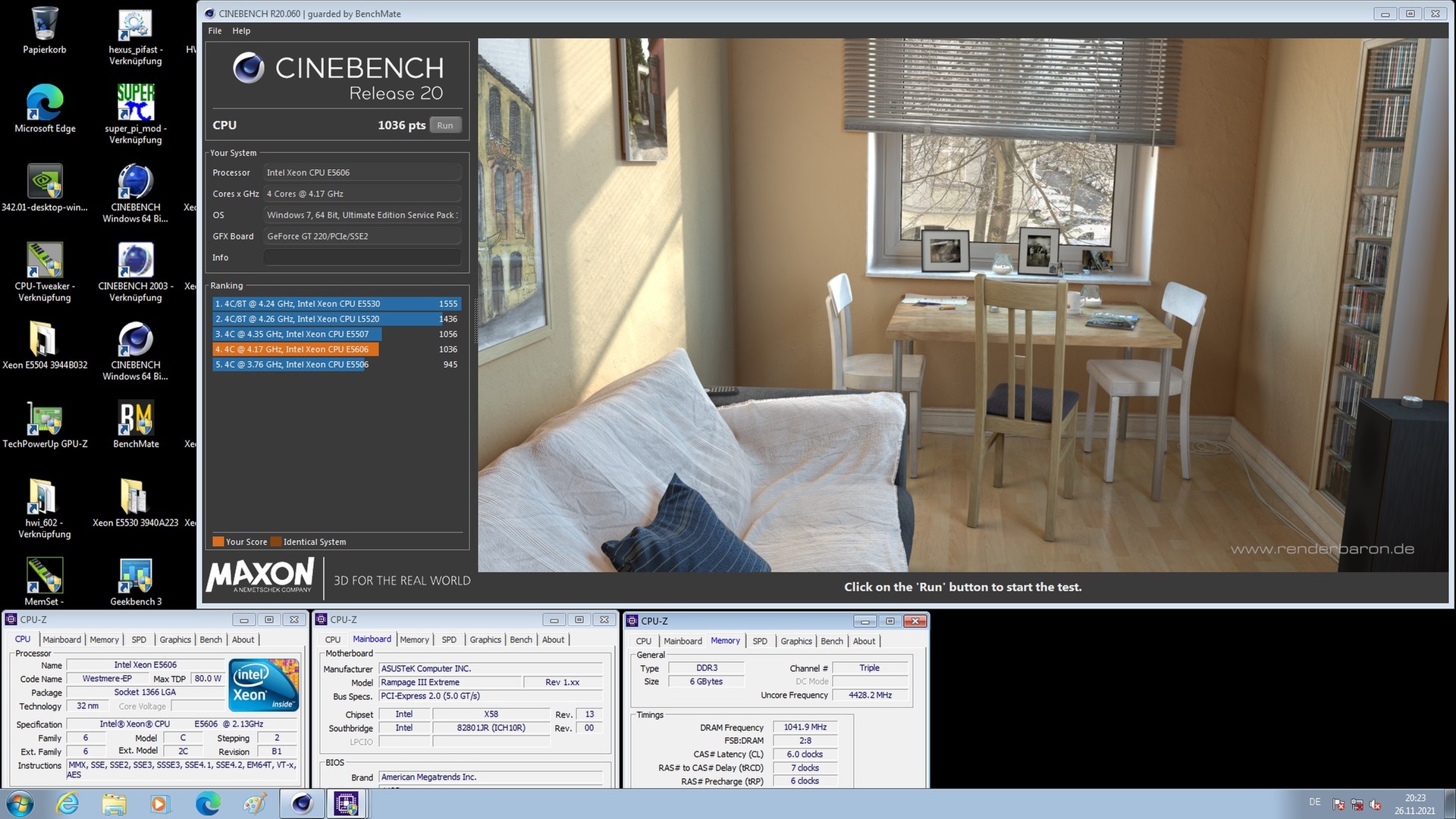Image resolution: width=1456 pixels, height=819 pixels.
Task: Open Cinebench File menu
Action: (215, 31)
